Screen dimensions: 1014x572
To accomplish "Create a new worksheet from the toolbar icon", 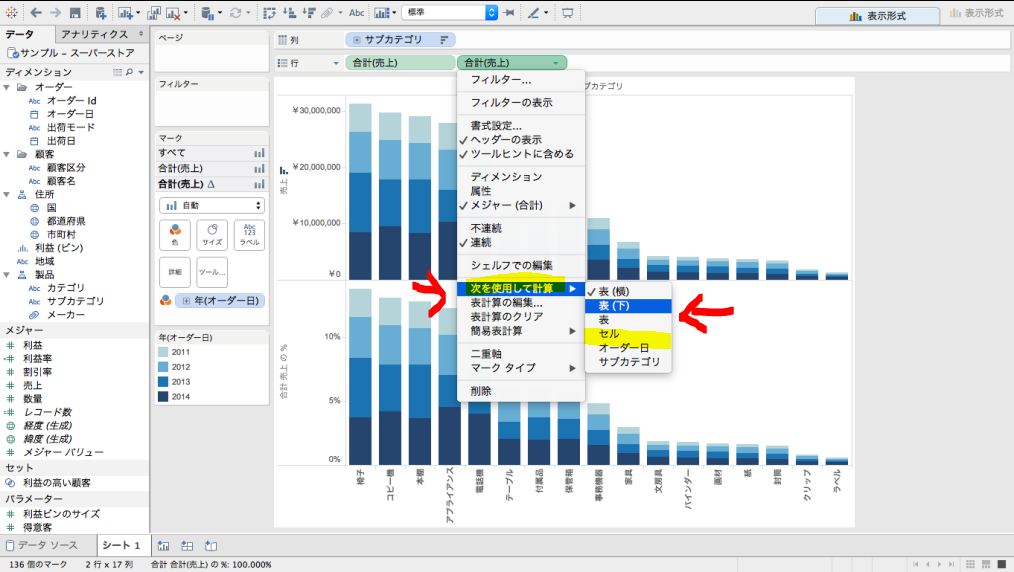I will point(125,12).
